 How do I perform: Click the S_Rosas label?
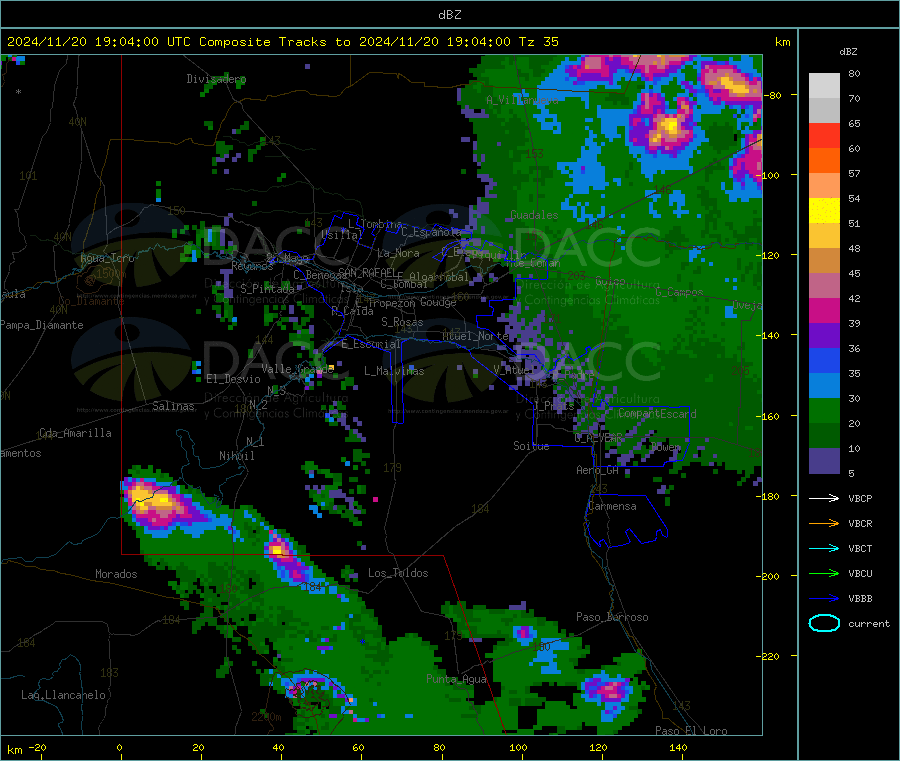tap(402, 322)
